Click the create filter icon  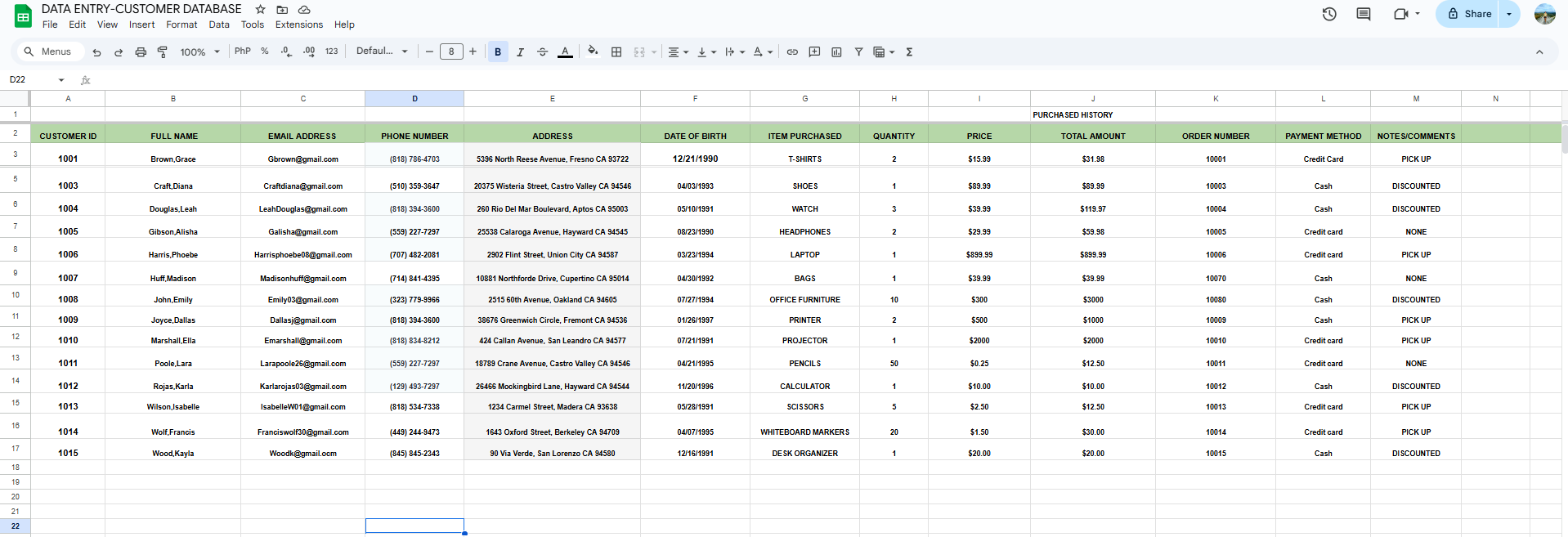point(858,51)
